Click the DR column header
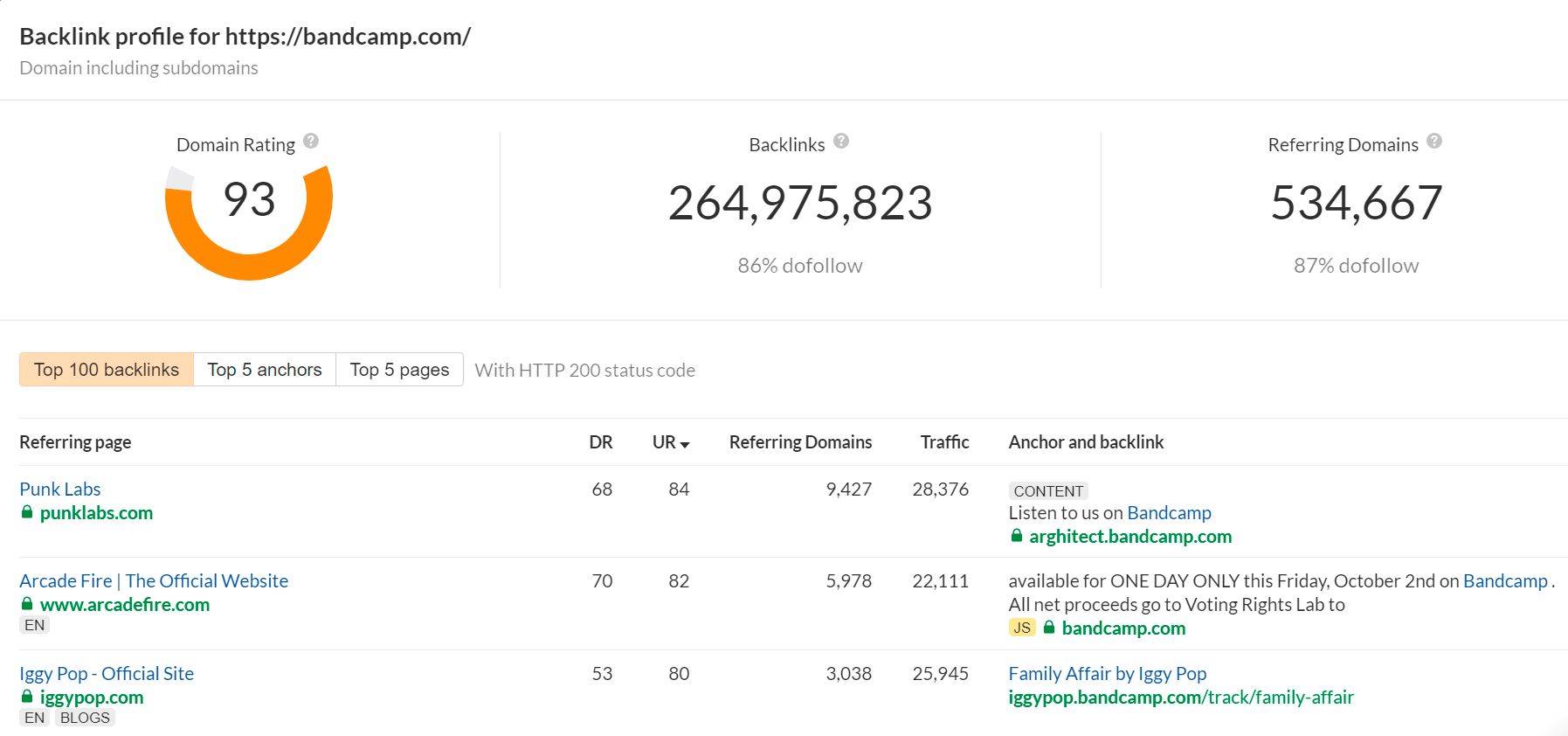1568x736 pixels. pyautogui.click(x=601, y=442)
